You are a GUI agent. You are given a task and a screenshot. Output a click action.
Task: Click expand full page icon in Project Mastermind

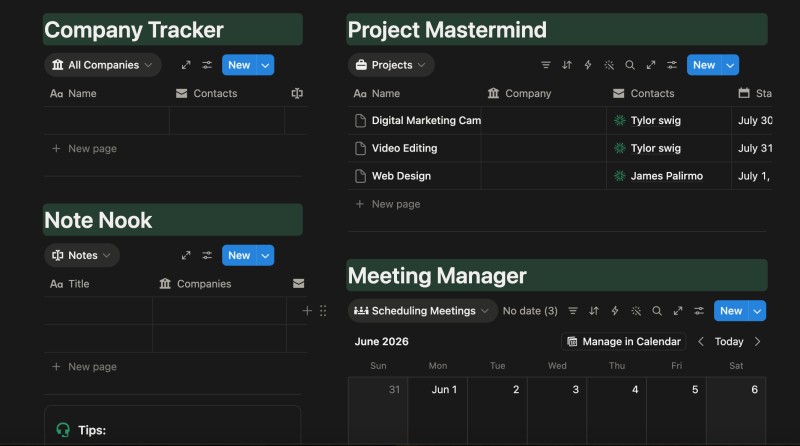pyautogui.click(x=651, y=65)
